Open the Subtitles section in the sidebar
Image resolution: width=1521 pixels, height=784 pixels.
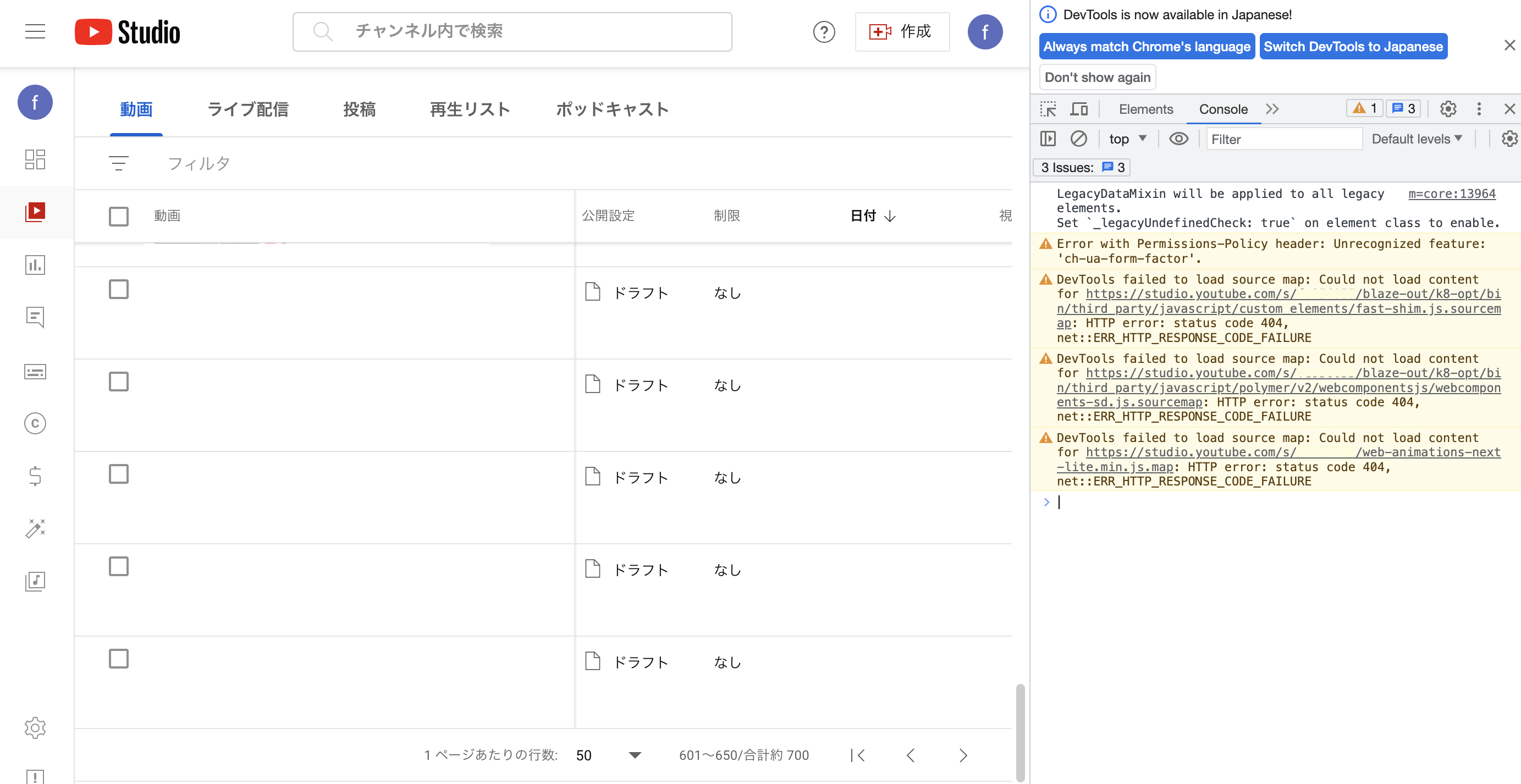35,371
